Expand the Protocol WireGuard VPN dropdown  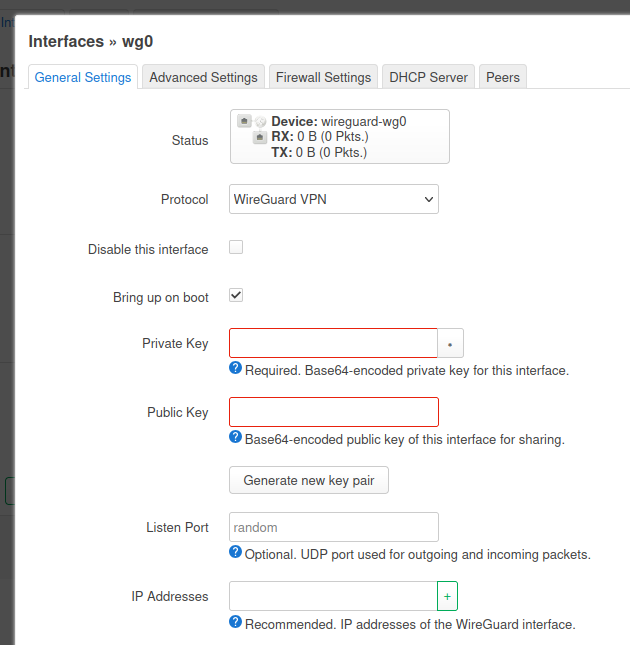[x=334, y=199]
